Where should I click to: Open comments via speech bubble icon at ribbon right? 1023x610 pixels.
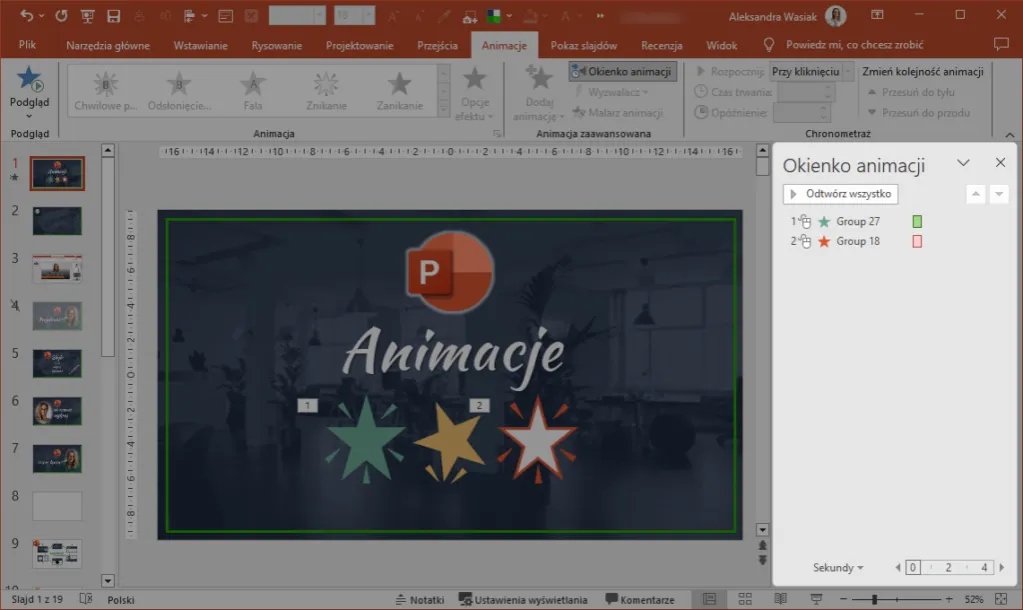coord(1001,44)
